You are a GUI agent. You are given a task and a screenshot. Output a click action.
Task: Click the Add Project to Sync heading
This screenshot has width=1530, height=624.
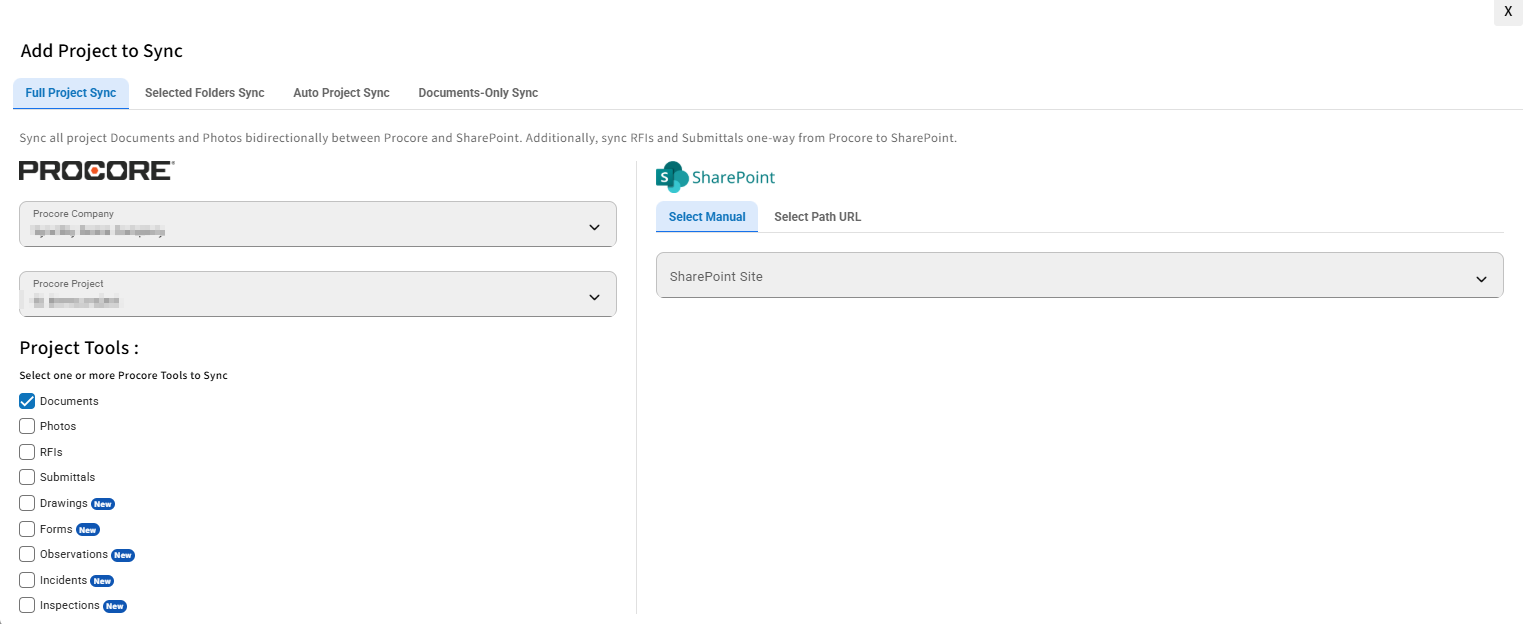point(102,51)
